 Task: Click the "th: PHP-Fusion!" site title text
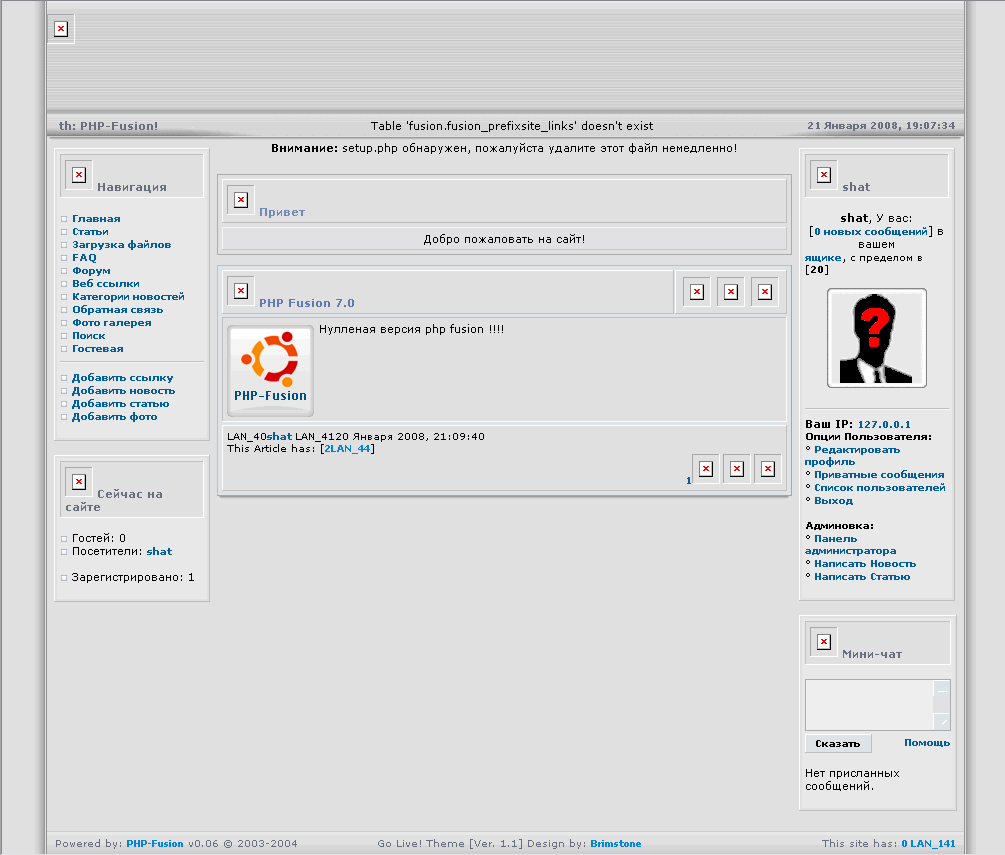tap(108, 126)
